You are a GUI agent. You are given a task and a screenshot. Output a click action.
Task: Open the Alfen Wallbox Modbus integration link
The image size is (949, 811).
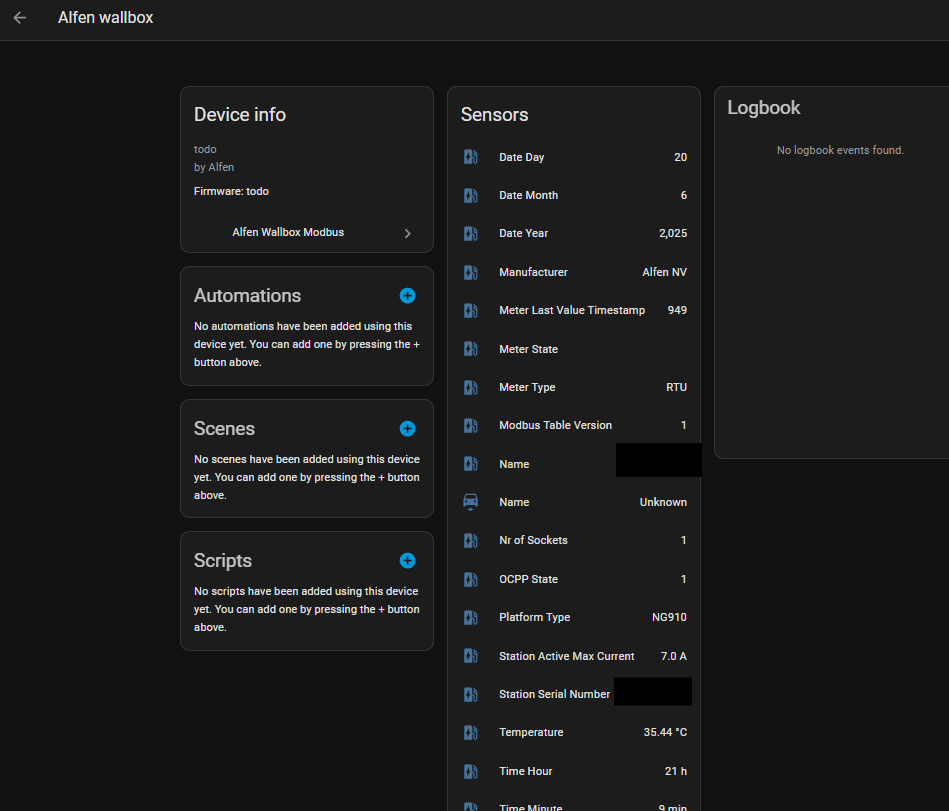click(288, 232)
